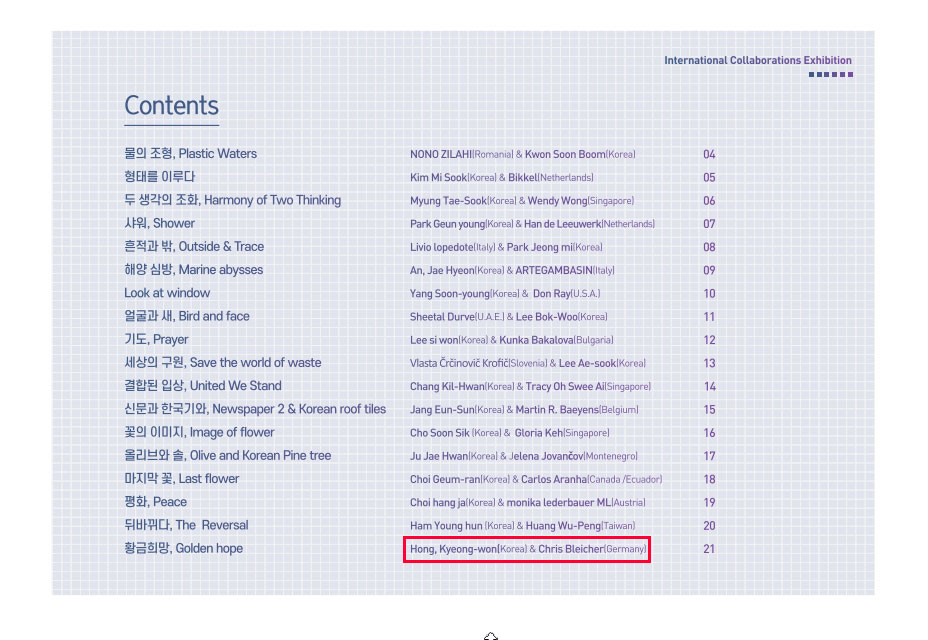
Task: Click highlighted Hong, Kyeong-won & Chris Bleicher line
Action: (x=527, y=549)
